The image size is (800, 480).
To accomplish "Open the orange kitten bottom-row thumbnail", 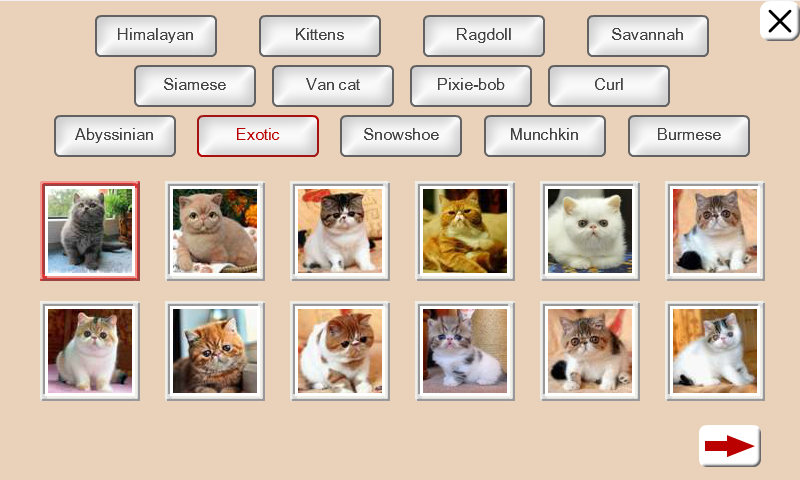I will point(215,351).
